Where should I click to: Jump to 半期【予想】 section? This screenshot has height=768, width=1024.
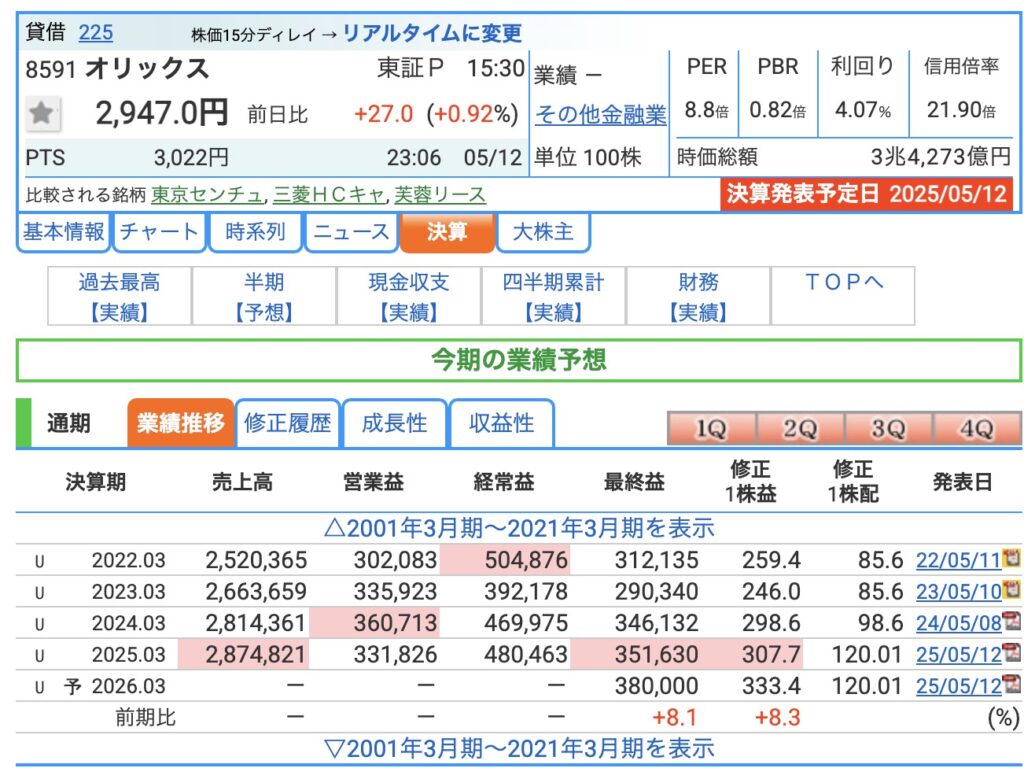(264, 296)
